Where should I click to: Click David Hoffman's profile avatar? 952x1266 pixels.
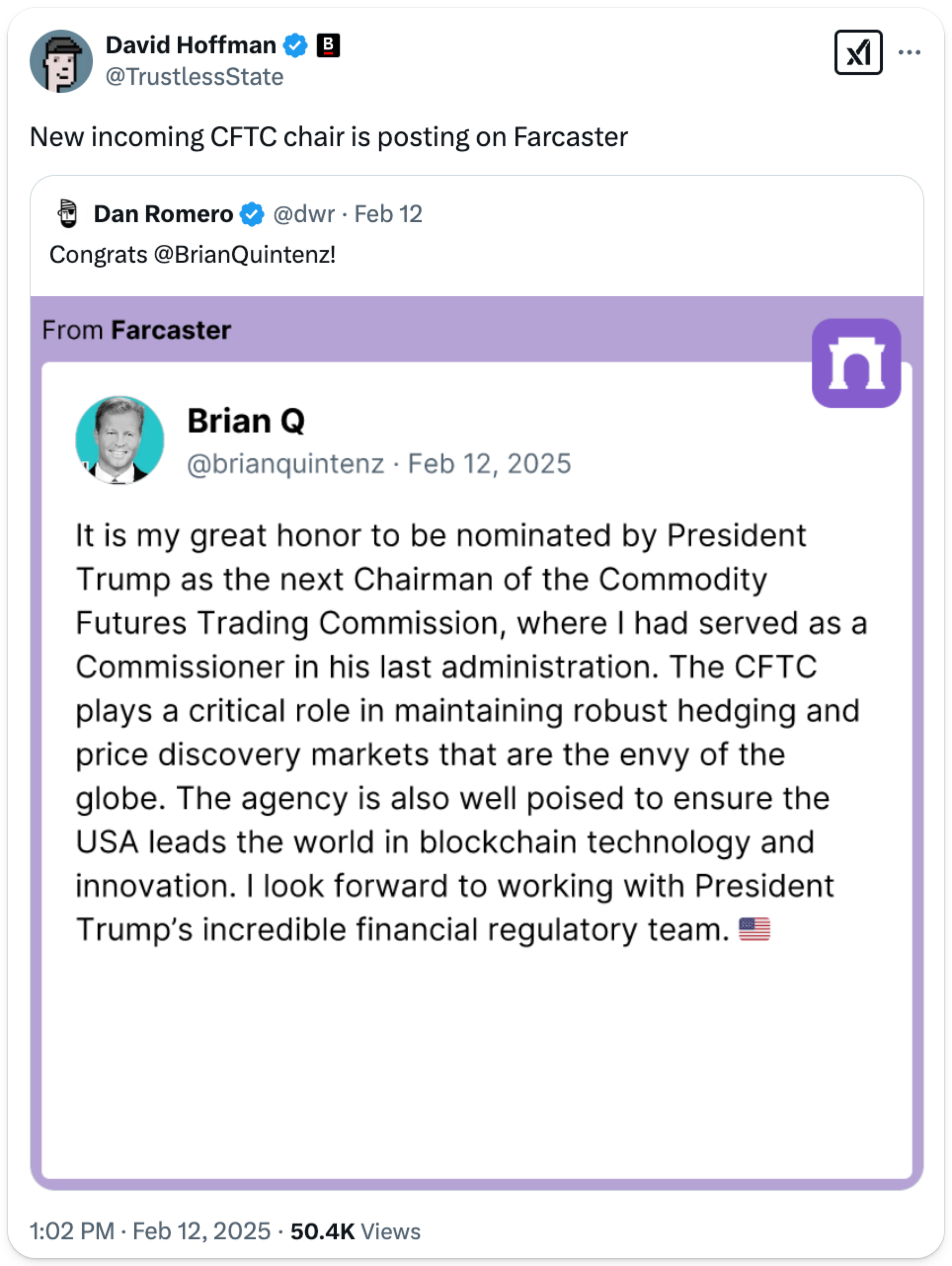[x=61, y=61]
